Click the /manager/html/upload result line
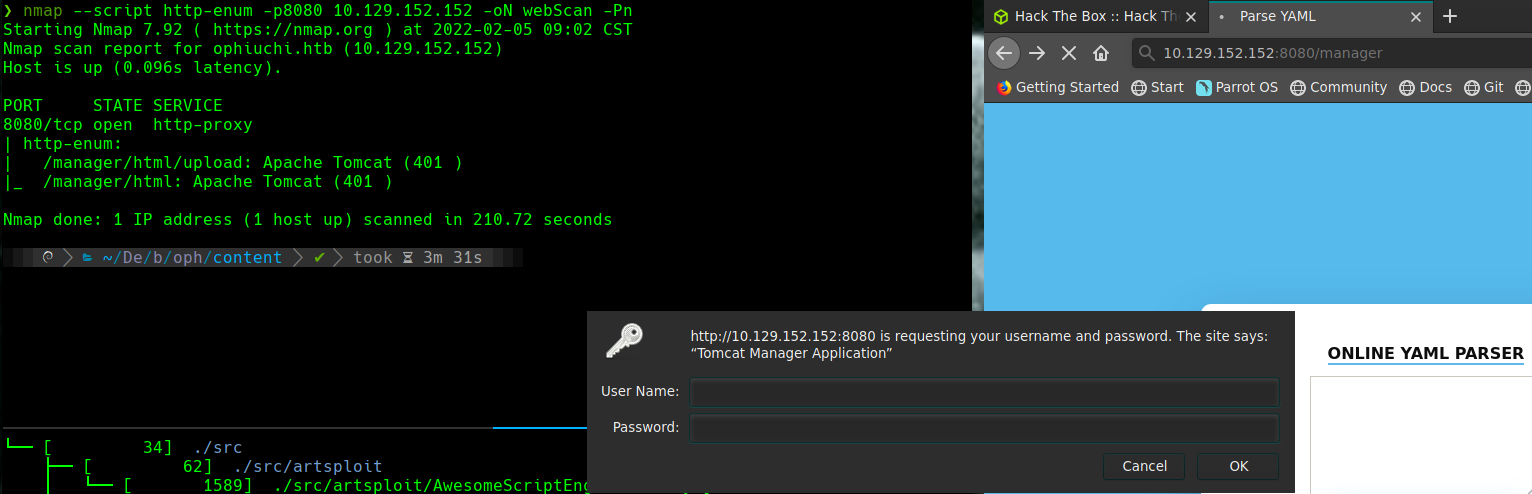Image resolution: width=1532 pixels, height=494 pixels. (232, 162)
